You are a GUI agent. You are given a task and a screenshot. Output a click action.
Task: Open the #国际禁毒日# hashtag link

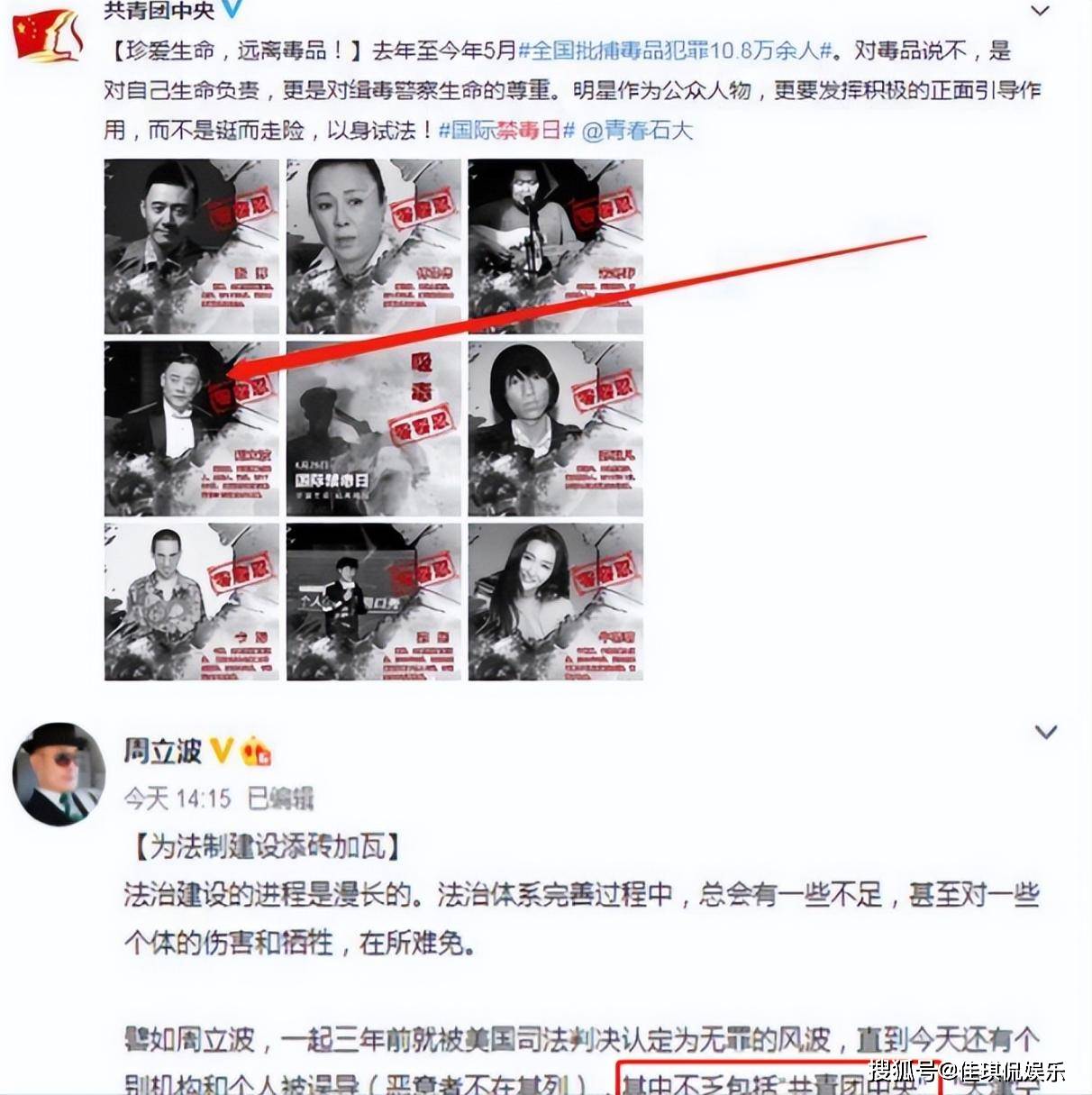pos(506,131)
